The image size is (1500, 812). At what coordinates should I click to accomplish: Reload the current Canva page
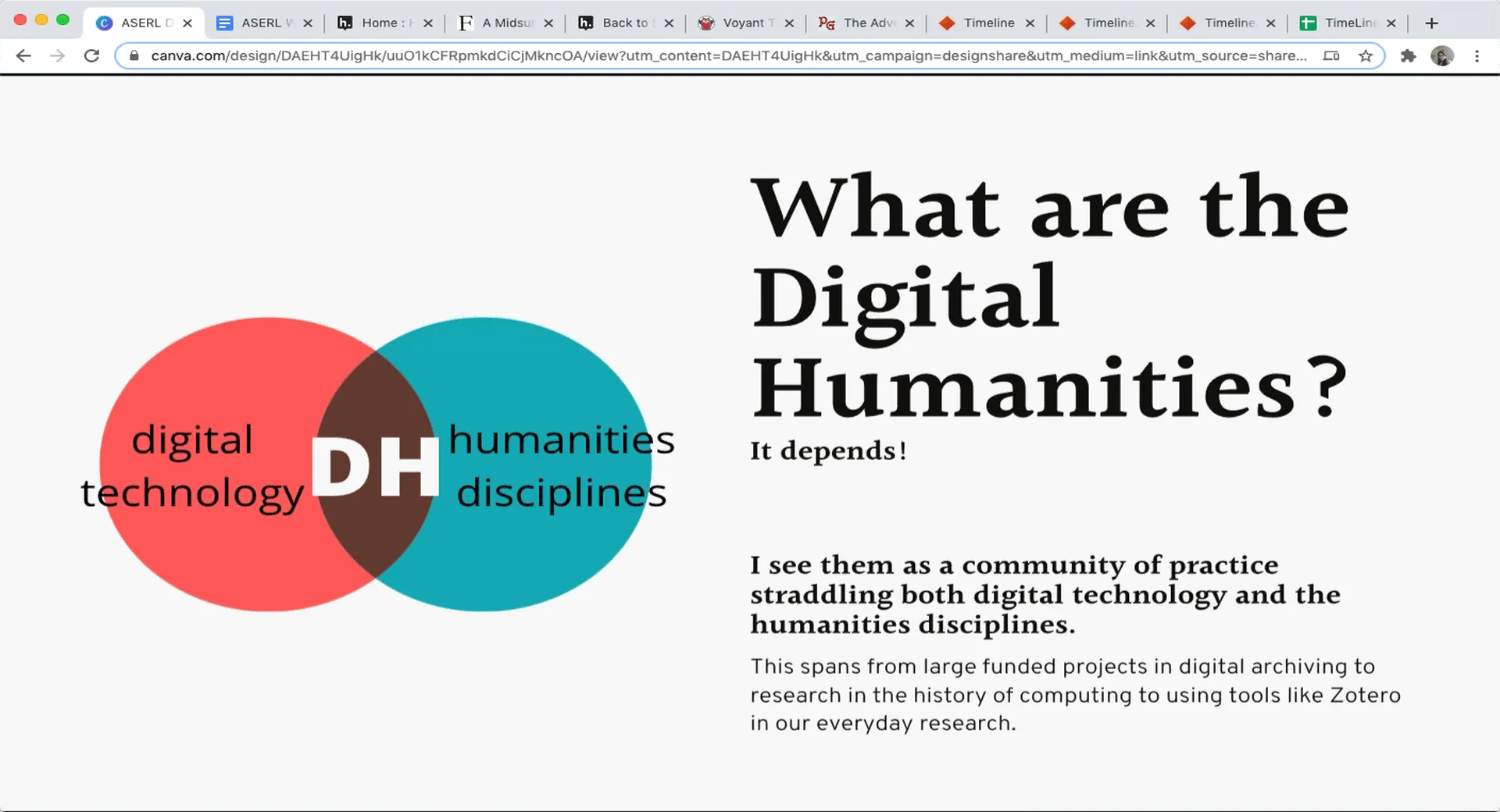[x=91, y=55]
